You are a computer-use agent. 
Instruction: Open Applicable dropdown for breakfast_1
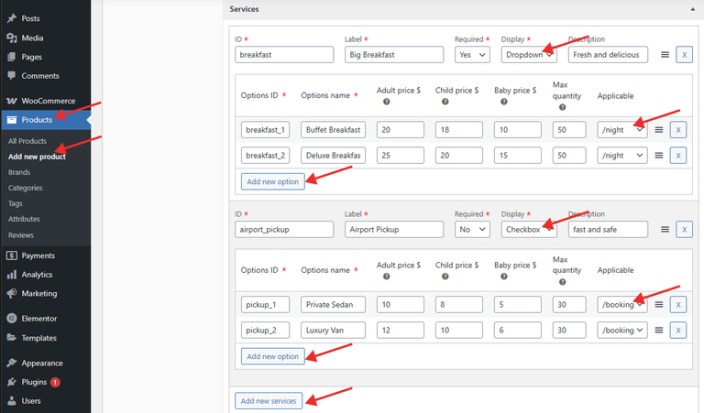(x=622, y=130)
